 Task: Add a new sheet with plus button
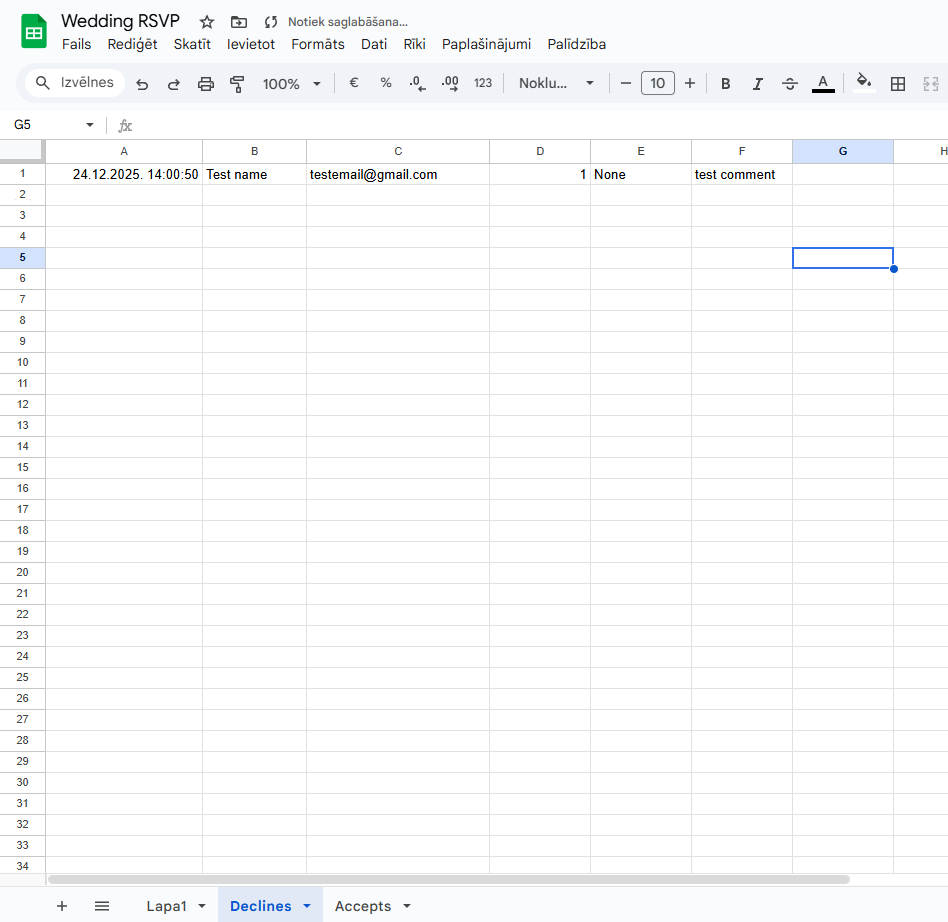[62, 906]
